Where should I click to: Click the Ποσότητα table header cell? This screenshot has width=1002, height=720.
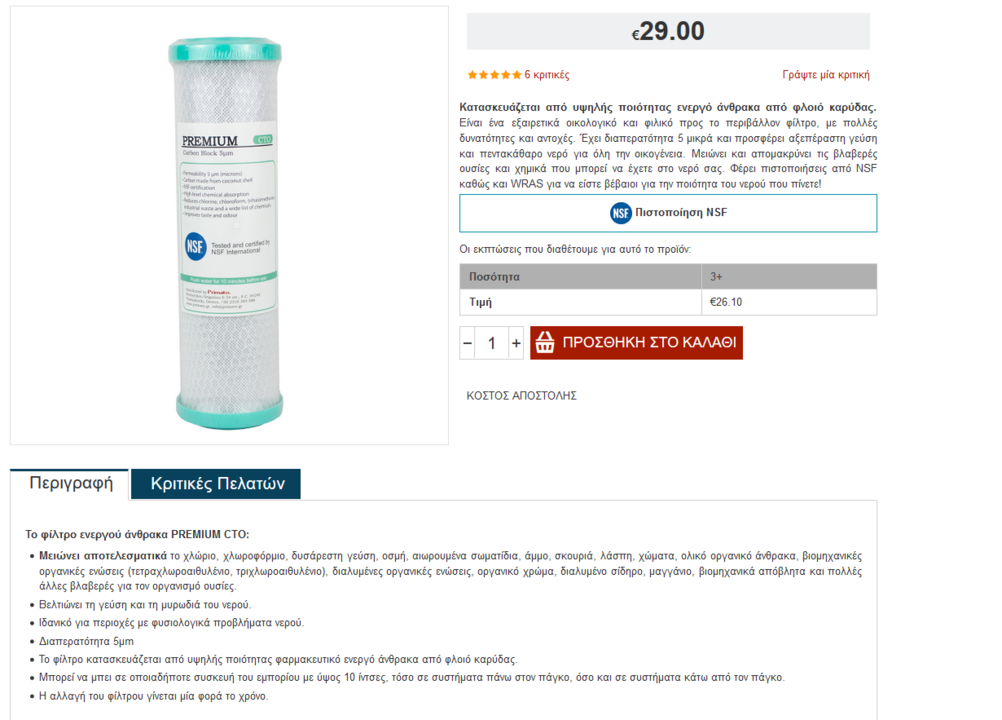click(x=580, y=277)
